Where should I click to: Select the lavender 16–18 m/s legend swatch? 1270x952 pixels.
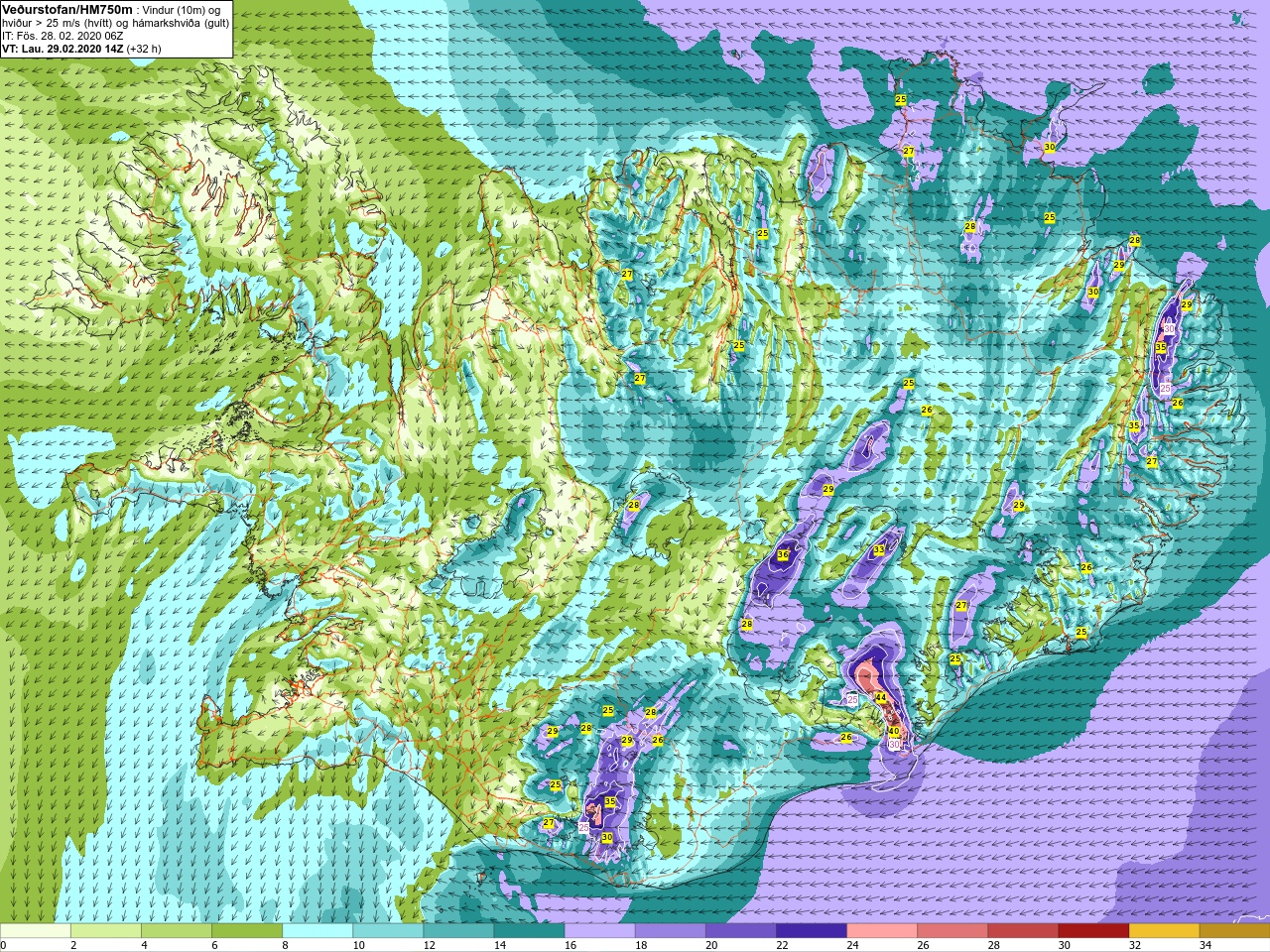tap(599, 932)
